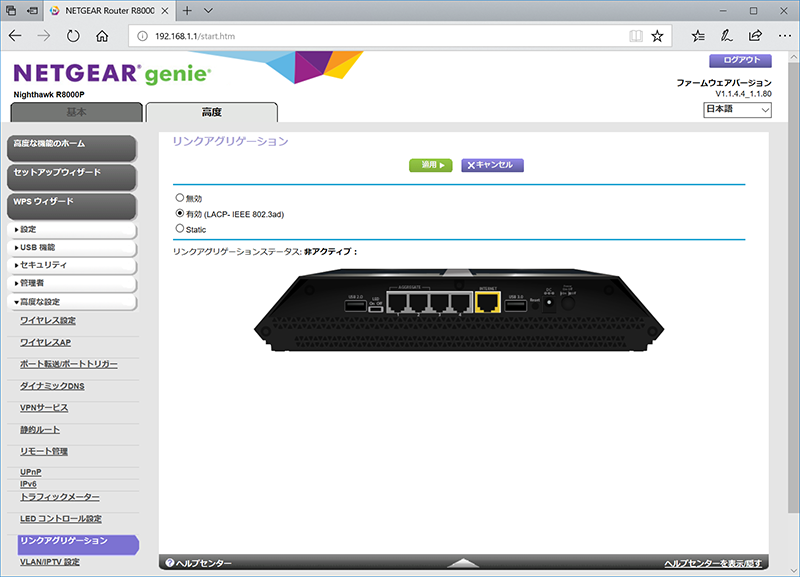This screenshot has height=577, width=800.
Task: Click the green 適用 button
Action: tap(430, 165)
